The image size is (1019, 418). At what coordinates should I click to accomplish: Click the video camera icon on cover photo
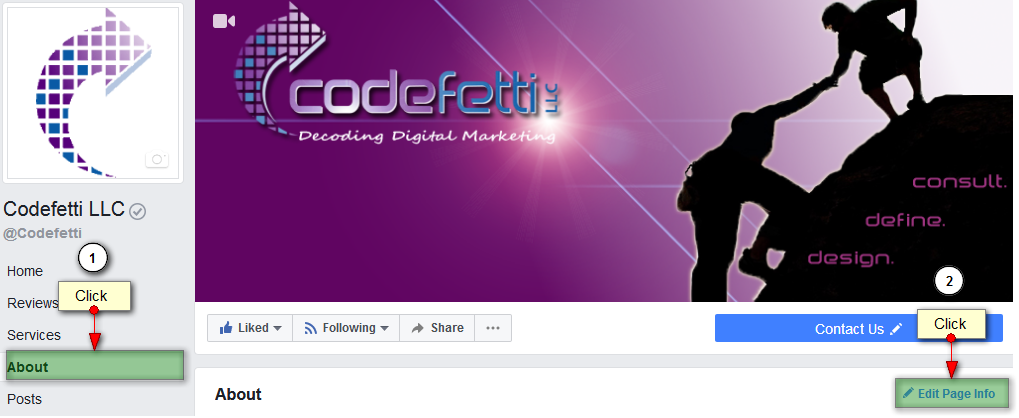tap(224, 21)
